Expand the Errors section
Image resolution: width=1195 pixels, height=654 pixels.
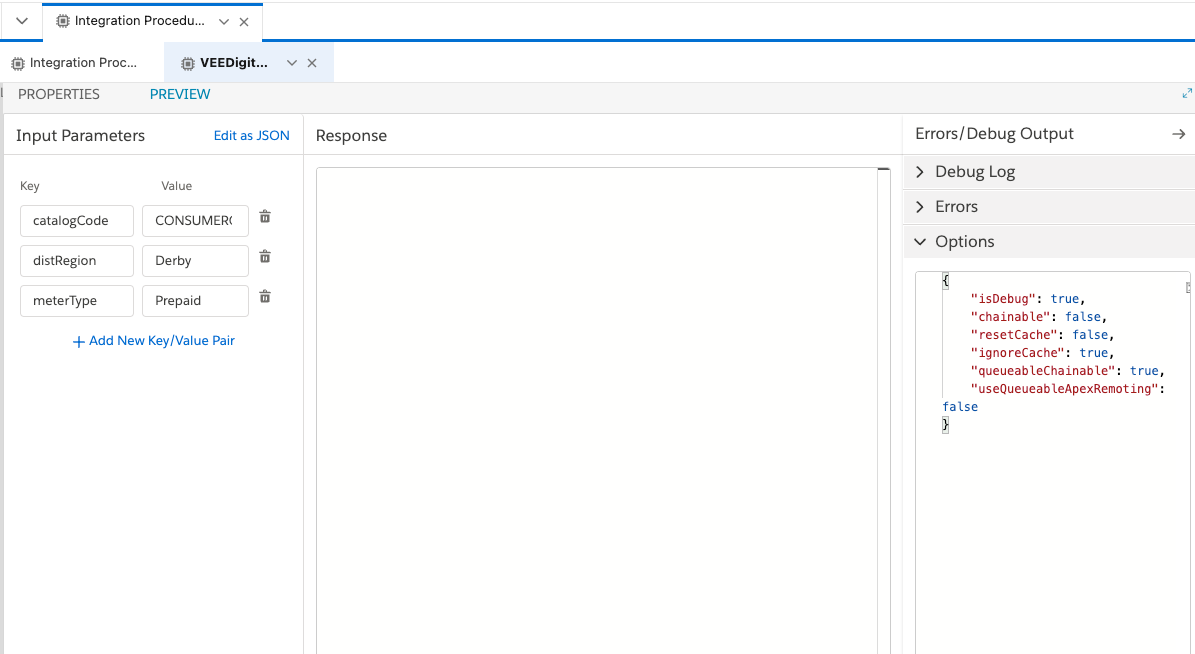point(920,207)
